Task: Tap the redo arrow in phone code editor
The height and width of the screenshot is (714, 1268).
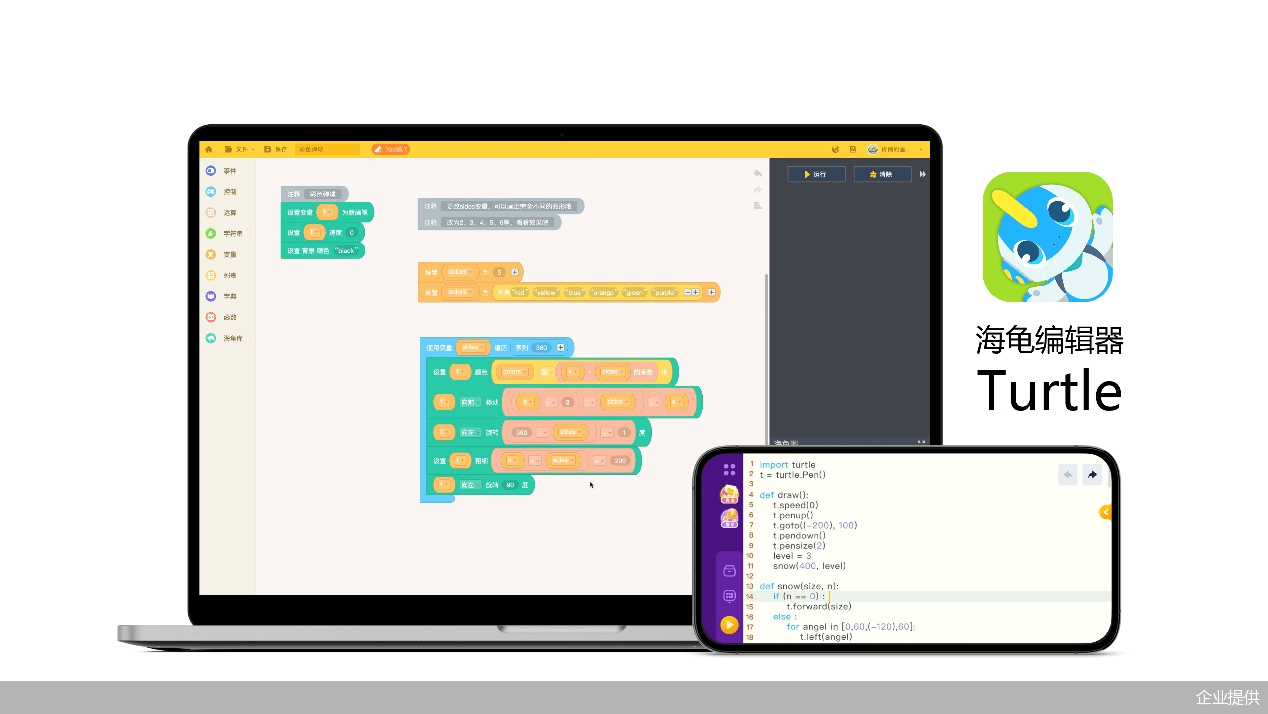Action: point(1092,475)
